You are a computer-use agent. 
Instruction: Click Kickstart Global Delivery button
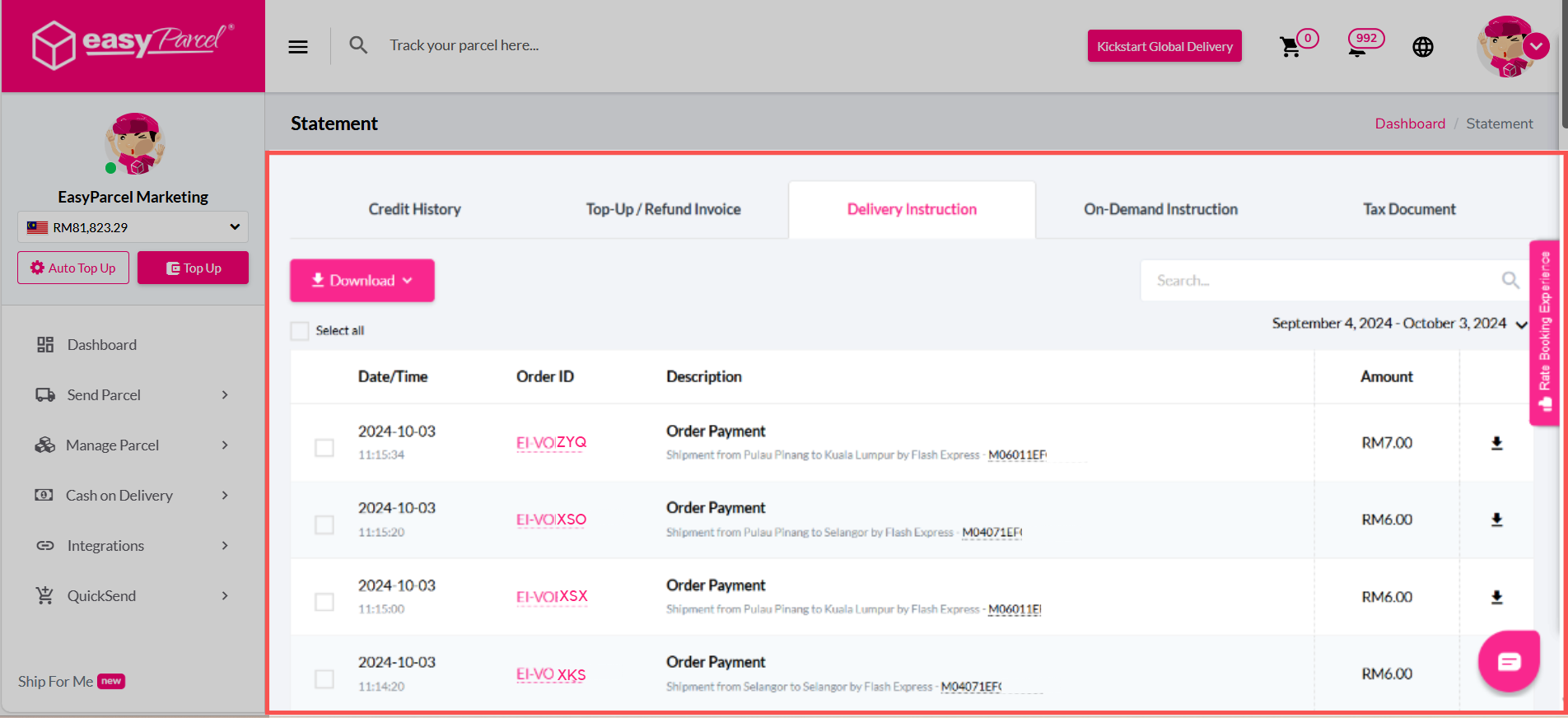click(x=1164, y=46)
